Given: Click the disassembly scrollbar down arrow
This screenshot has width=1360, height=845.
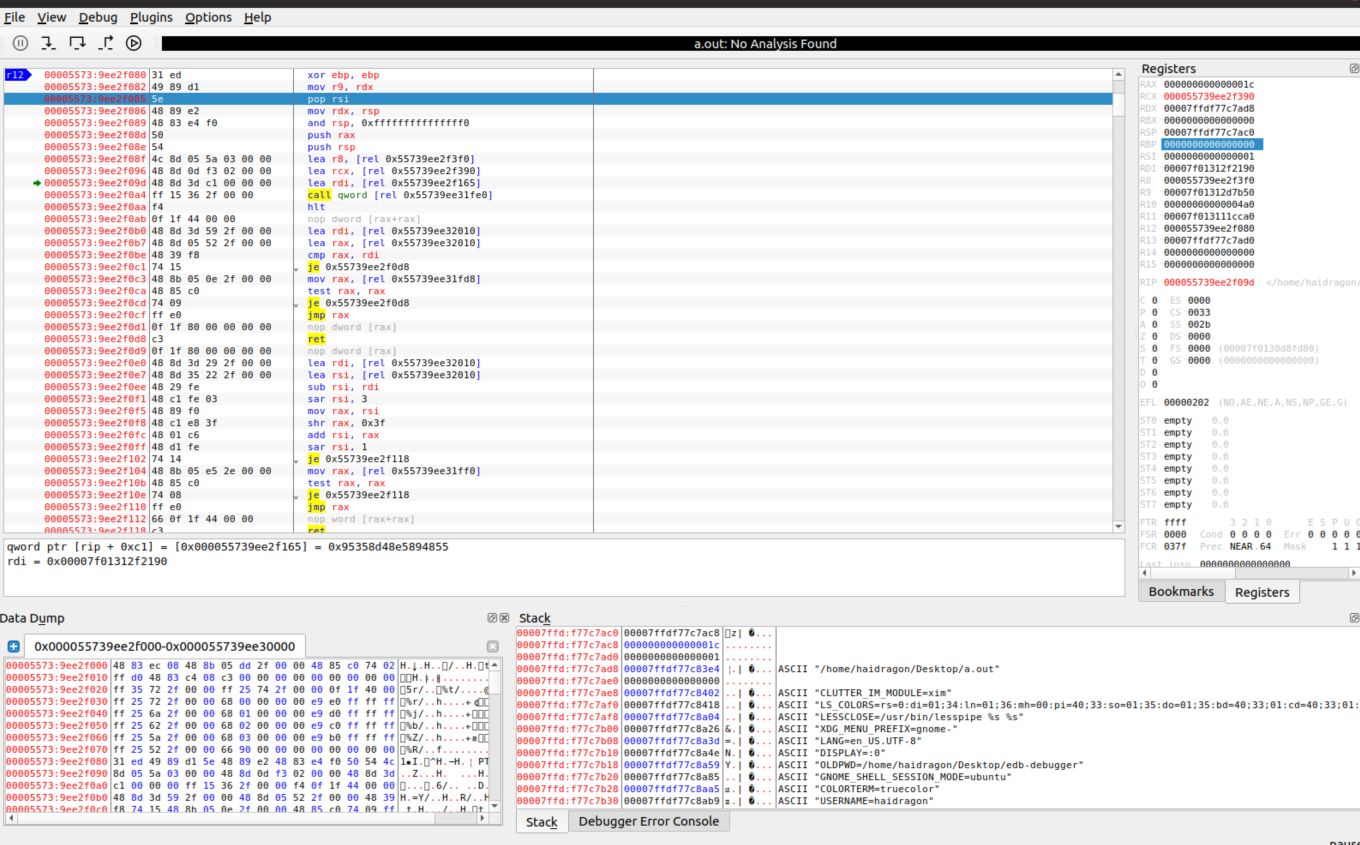Looking at the screenshot, I should pyautogui.click(x=1119, y=525).
